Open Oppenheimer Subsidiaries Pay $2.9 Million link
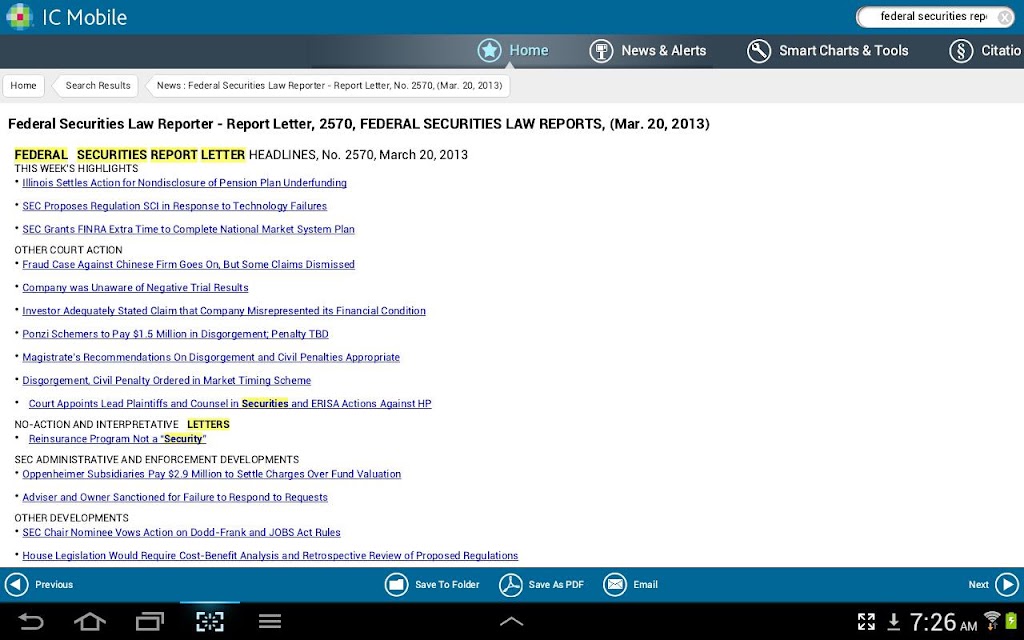Screen dimensions: 1024x640 212,474
